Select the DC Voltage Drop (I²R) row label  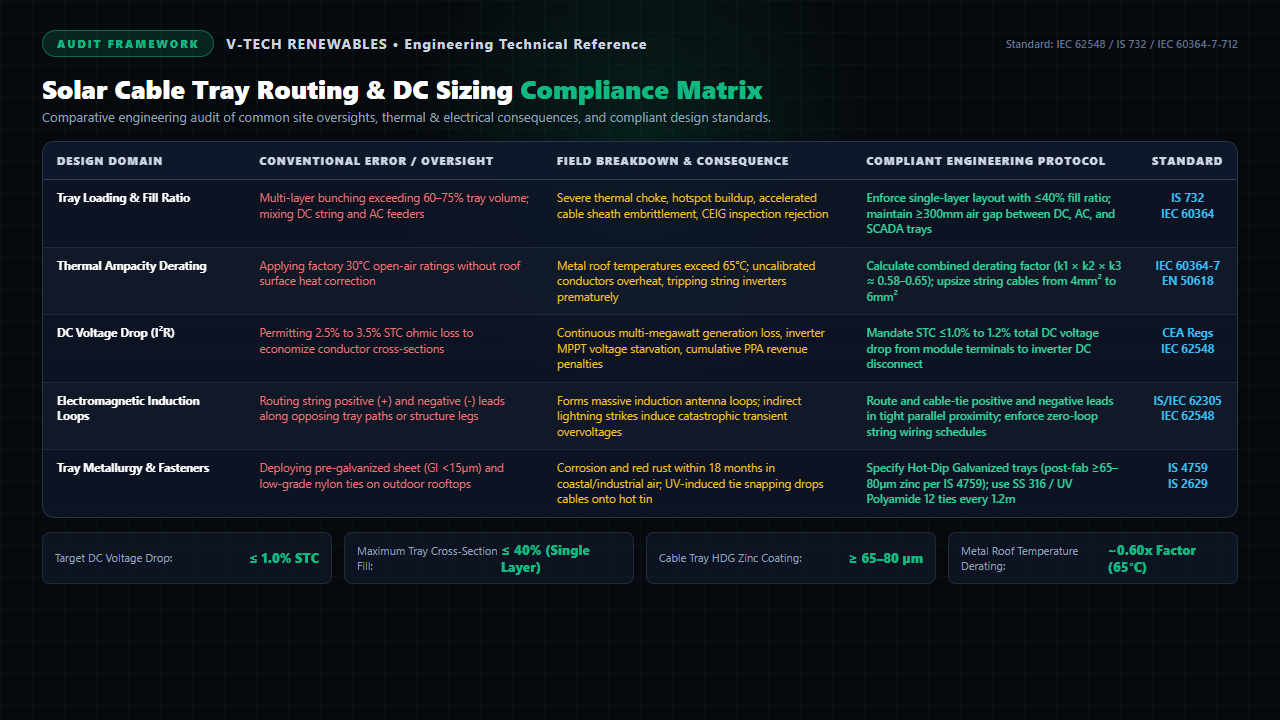tap(115, 333)
